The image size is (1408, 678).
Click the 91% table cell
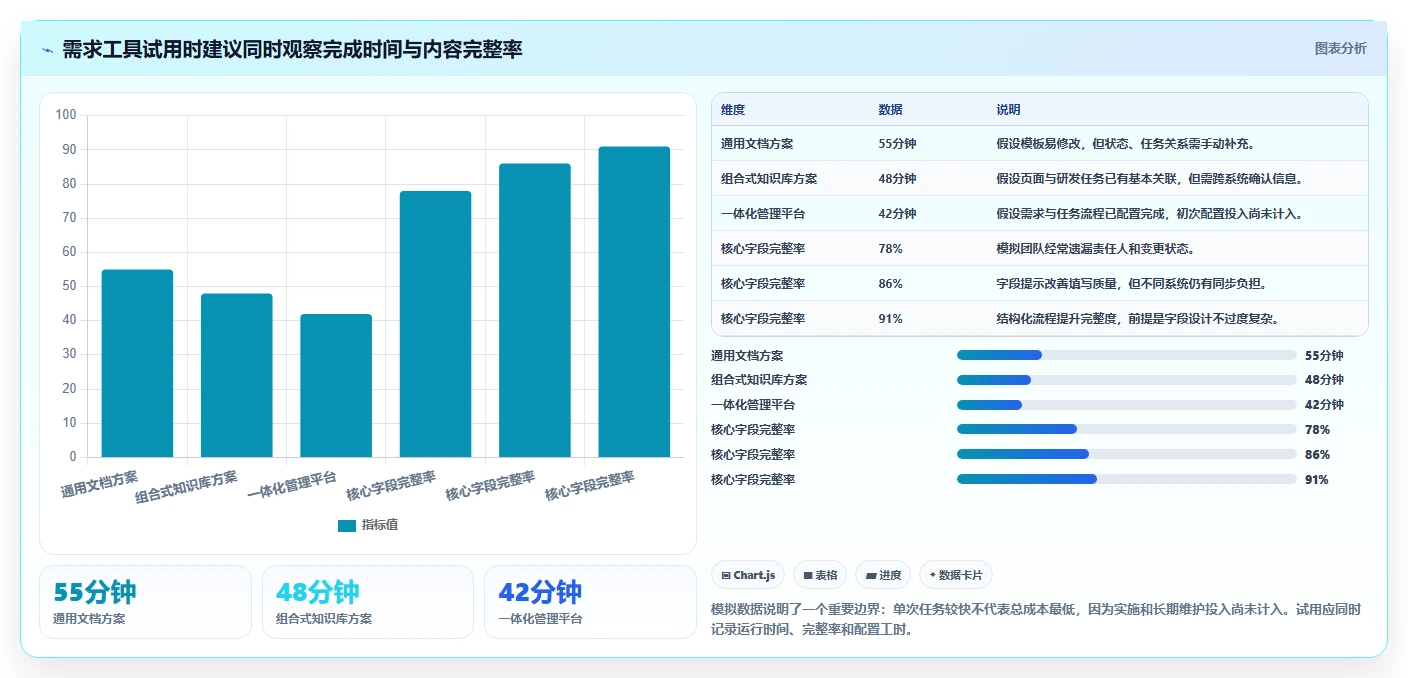pos(890,319)
